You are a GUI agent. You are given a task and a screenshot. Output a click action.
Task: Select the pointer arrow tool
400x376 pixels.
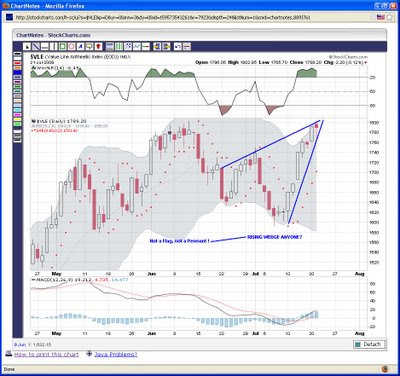click(27, 46)
